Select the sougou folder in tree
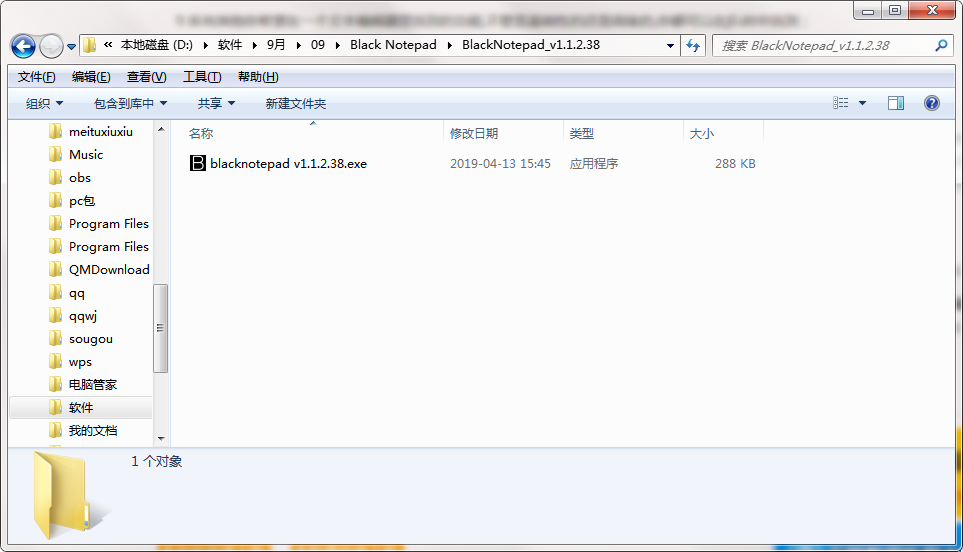 pyautogui.click(x=91, y=339)
